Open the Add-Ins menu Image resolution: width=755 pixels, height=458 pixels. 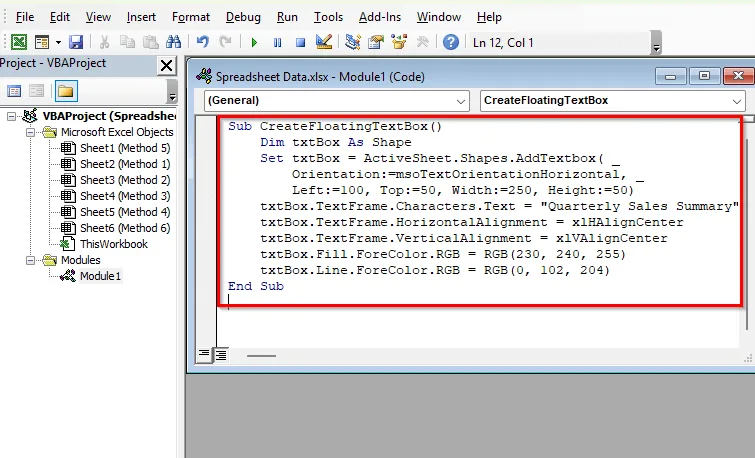tap(380, 17)
